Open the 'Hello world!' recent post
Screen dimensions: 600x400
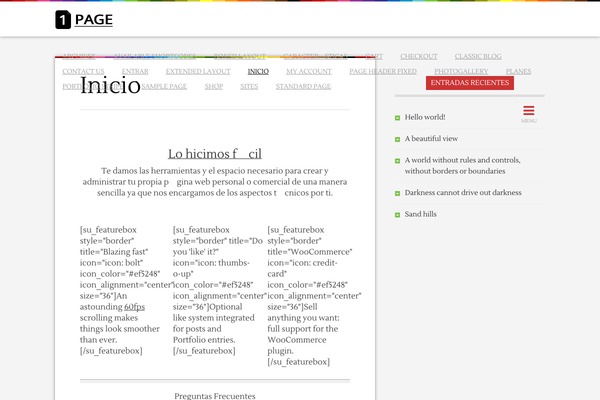click(x=425, y=117)
